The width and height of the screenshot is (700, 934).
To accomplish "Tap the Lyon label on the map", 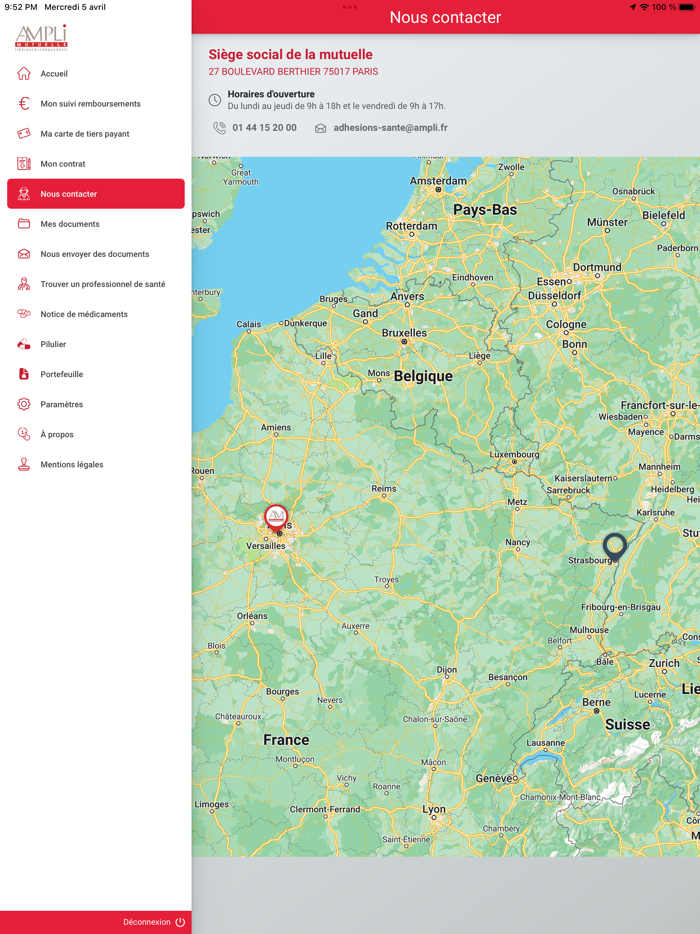I will tap(434, 809).
